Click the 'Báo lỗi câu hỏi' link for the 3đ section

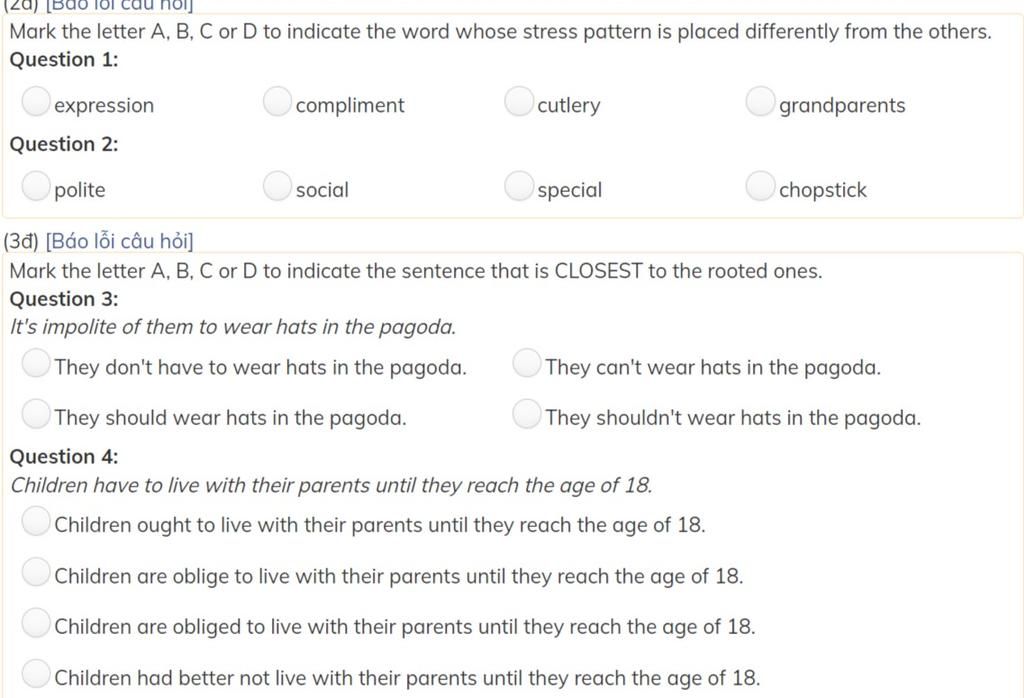pyautogui.click(x=120, y=241)
